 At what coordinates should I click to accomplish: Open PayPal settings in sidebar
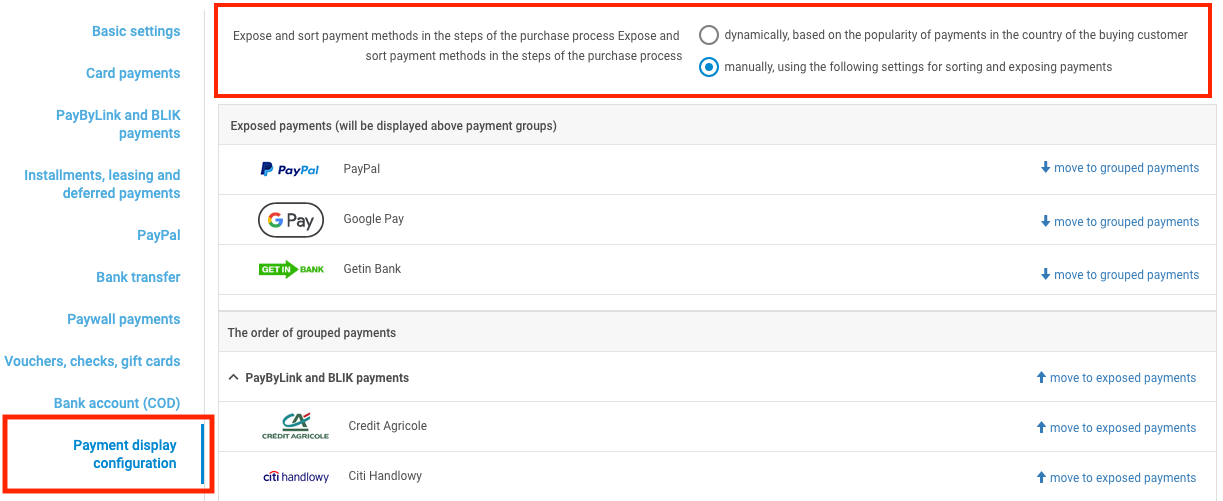[x=159, y=235]
